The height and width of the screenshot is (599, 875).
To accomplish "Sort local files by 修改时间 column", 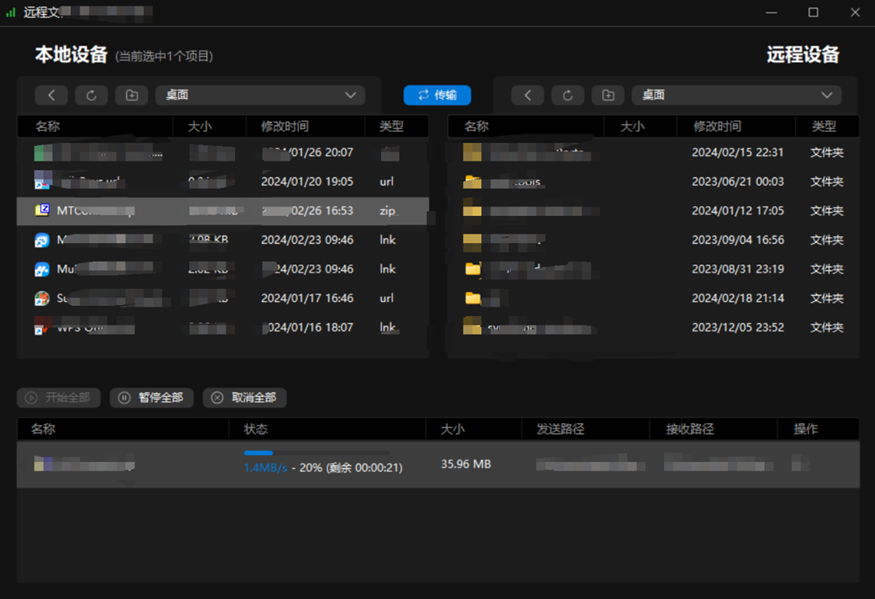I will [285, 127].
